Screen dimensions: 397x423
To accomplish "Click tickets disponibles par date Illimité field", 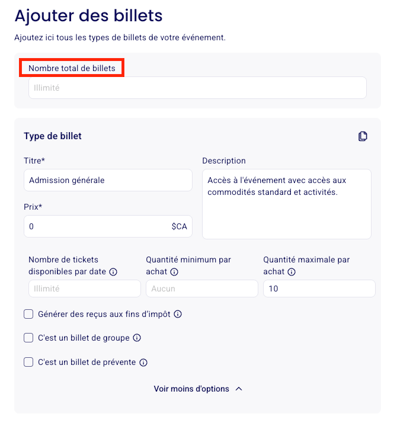I will tap(84, 289).
